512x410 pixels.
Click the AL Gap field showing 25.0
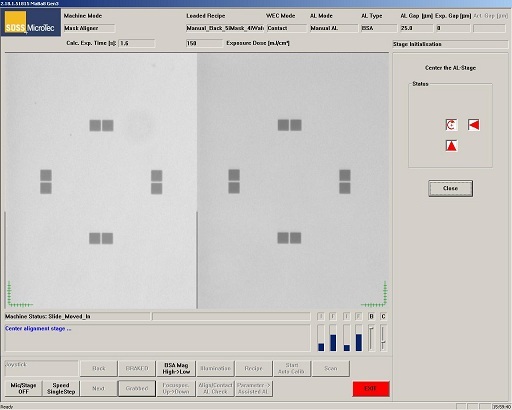pos(417,28)
